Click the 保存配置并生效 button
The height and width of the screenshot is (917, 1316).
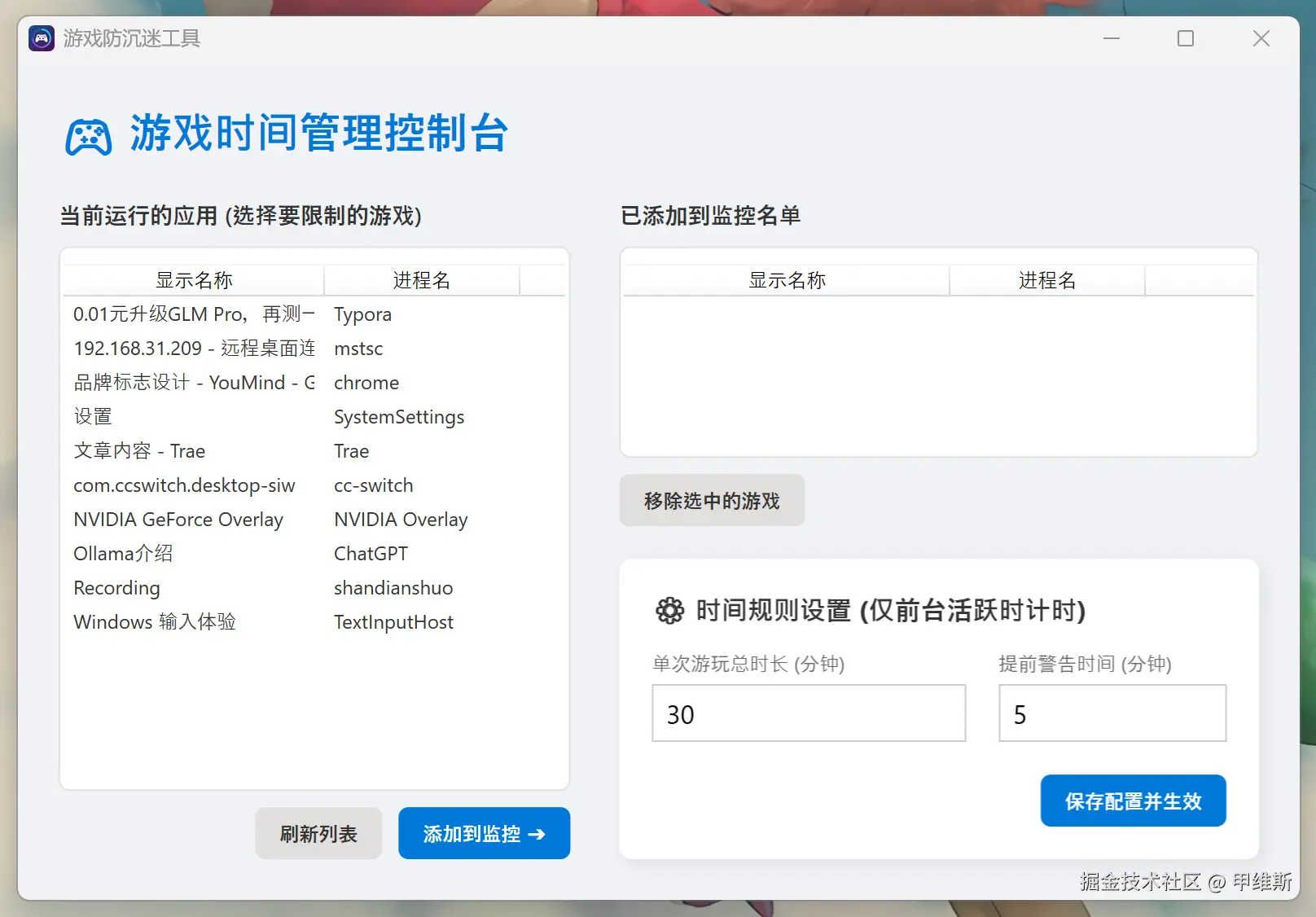[1133, 801]
